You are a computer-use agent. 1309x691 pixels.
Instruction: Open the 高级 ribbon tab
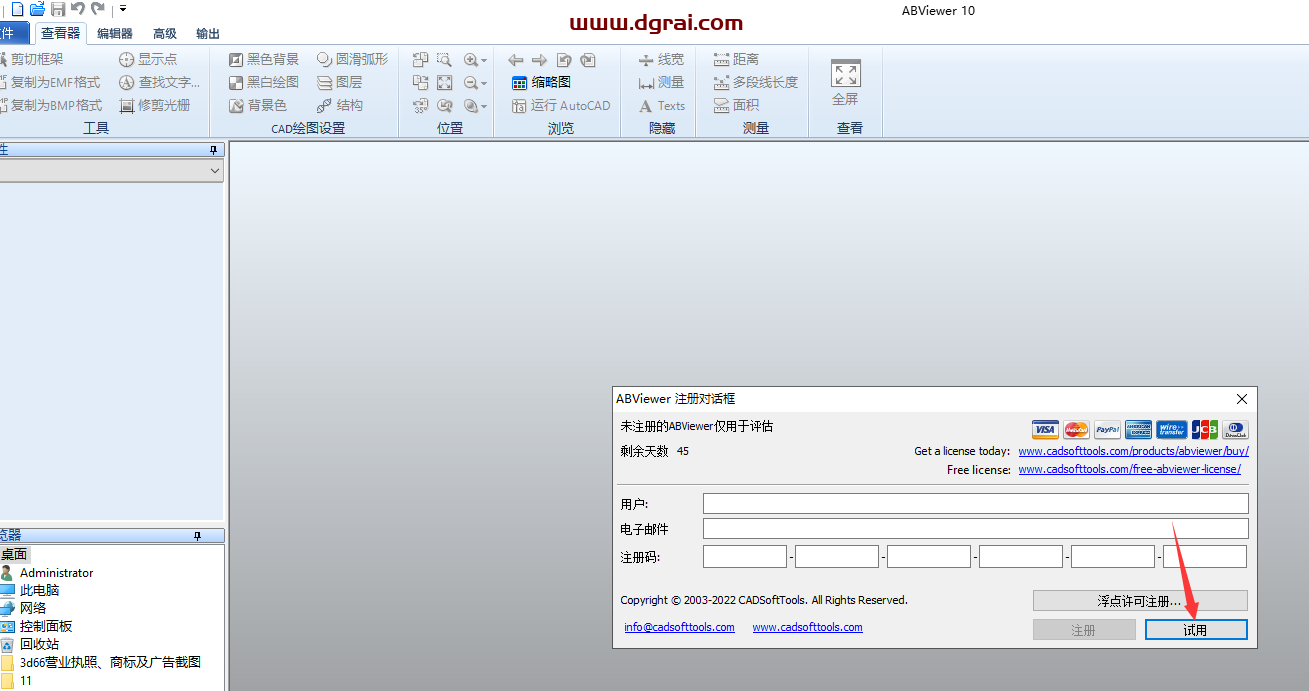tap(165, 33)
